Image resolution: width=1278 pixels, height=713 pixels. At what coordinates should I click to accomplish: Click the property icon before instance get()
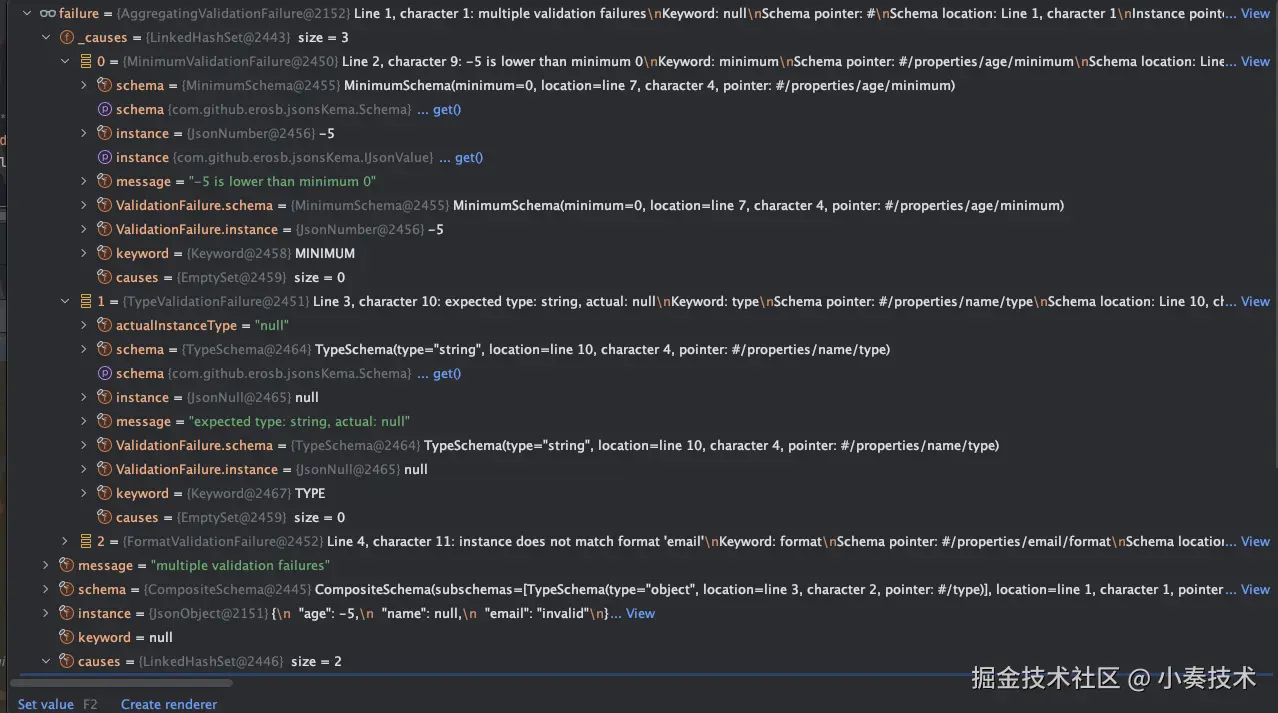[x=104, y=157]
